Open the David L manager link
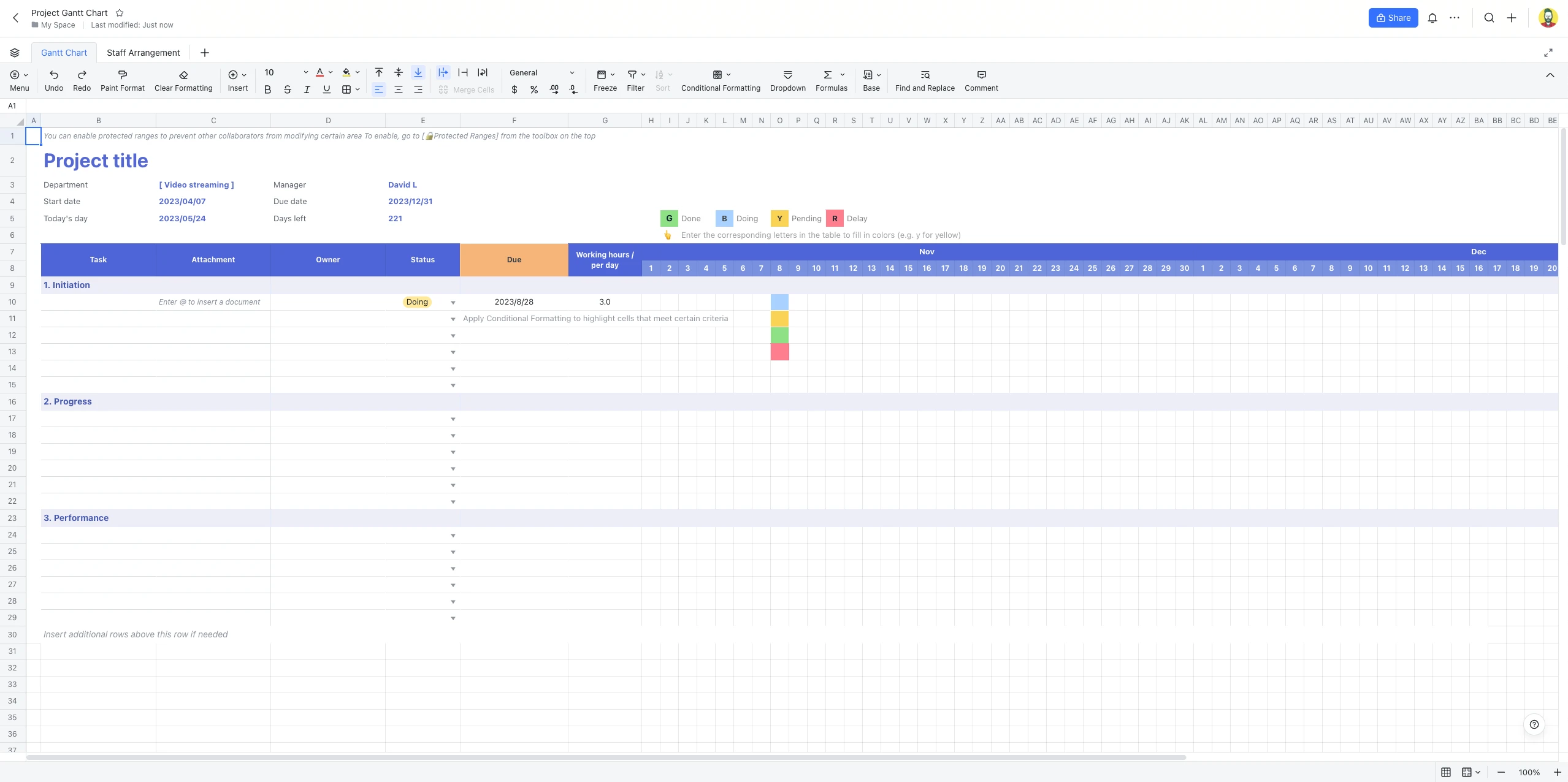This screenshot has height=782, width=1568. click(402, 184)
